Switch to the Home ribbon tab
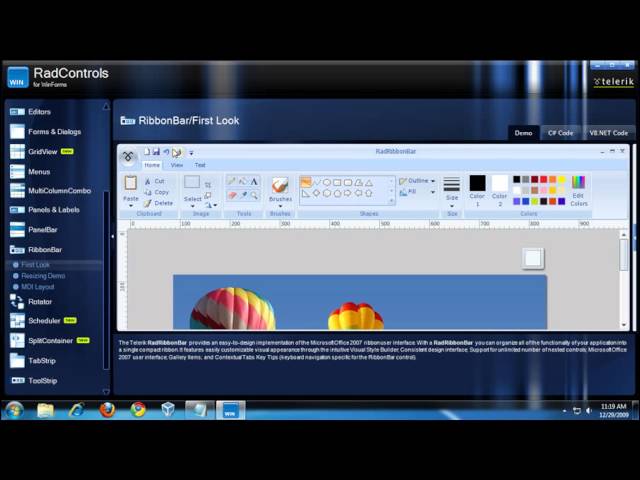Viewport: 640px width, 480px height. (x=152, y=165)
